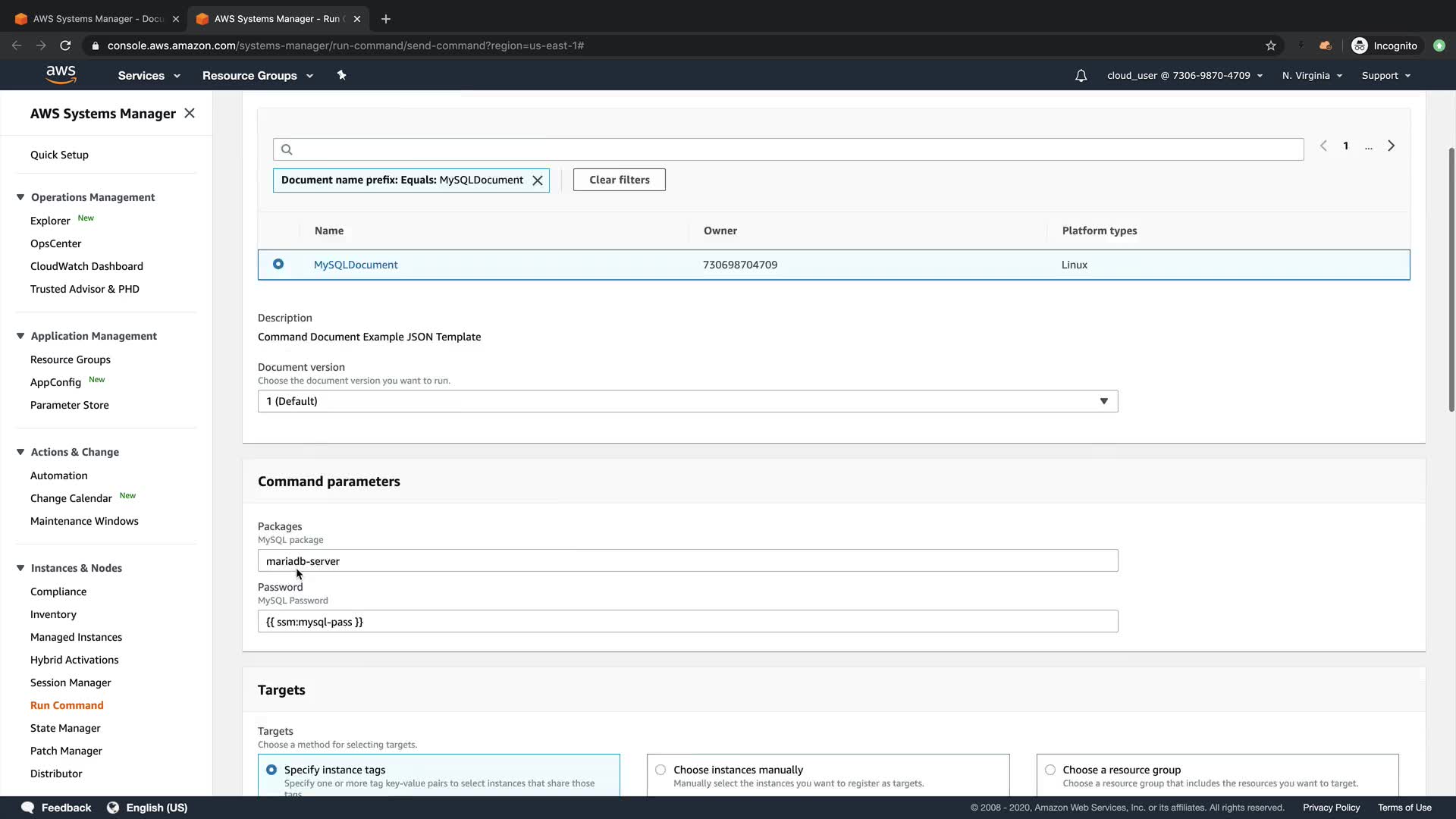Image resolution: width=1456 pixels, height=819 pixels.
Task: Bookmark page with the star icon
Action: (x=1270, y=45)
